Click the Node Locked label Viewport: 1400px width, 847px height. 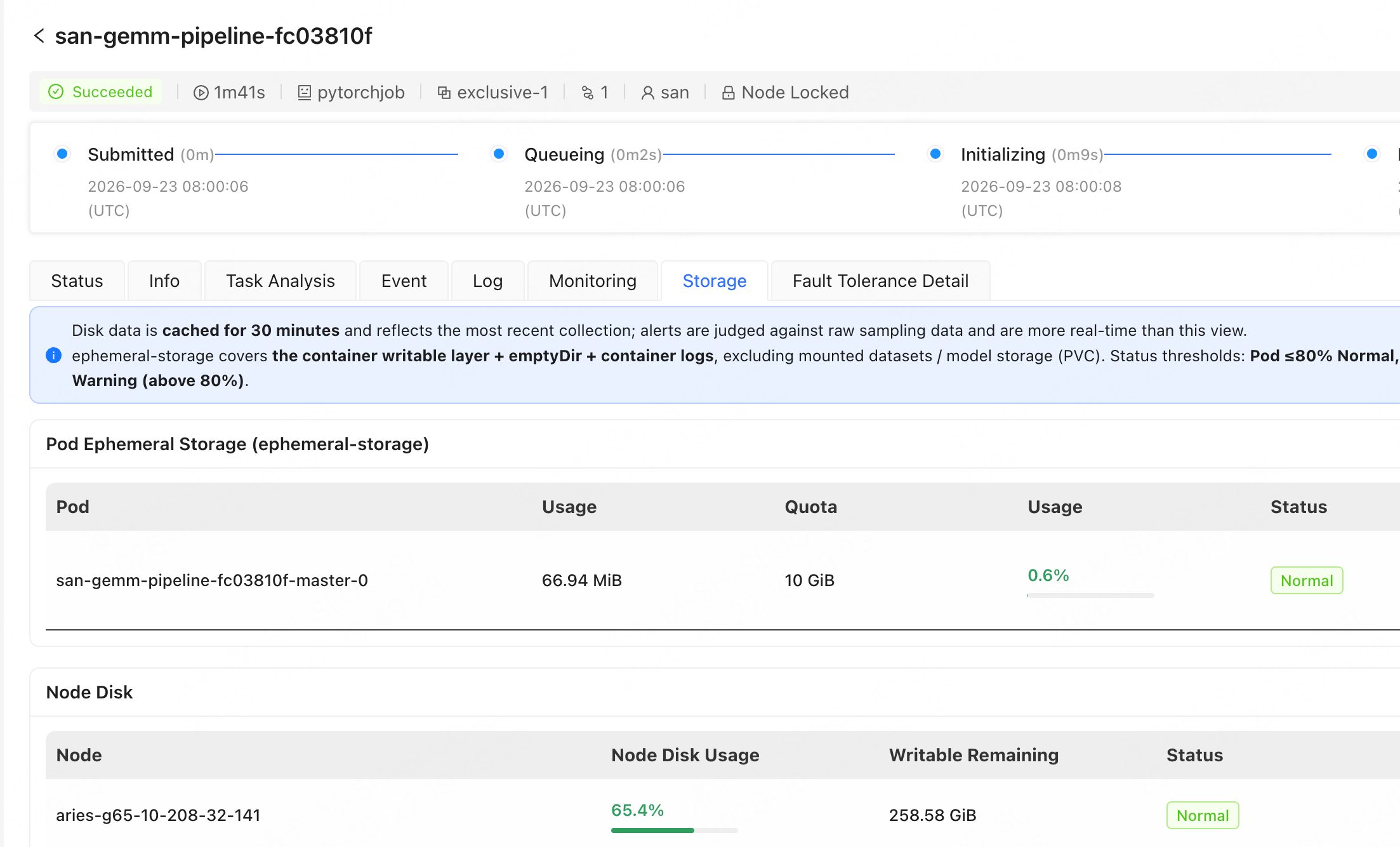coord(795,93)
